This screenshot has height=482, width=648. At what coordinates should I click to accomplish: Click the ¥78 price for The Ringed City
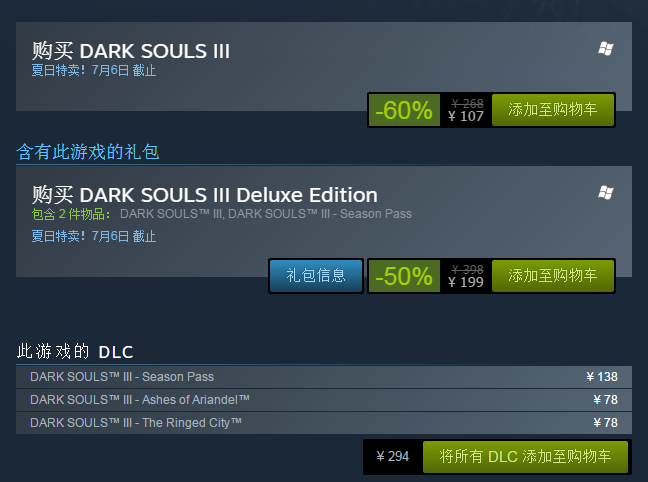click(x=605, y=423)
